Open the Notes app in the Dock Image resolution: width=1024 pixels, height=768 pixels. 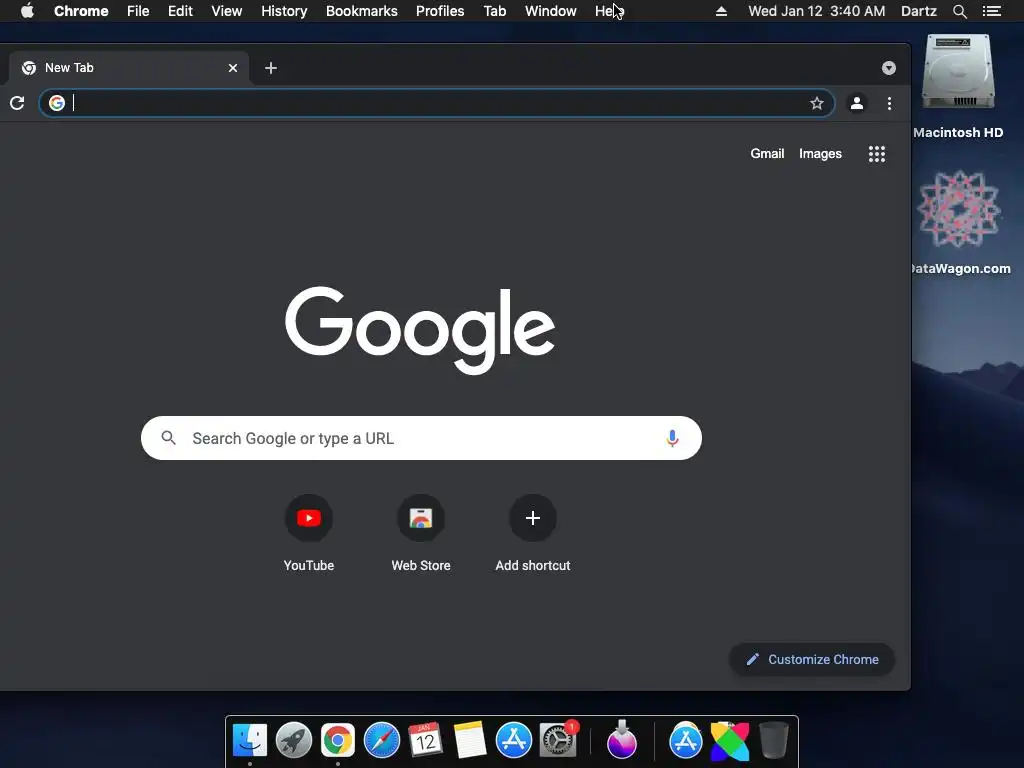(469, 741)
